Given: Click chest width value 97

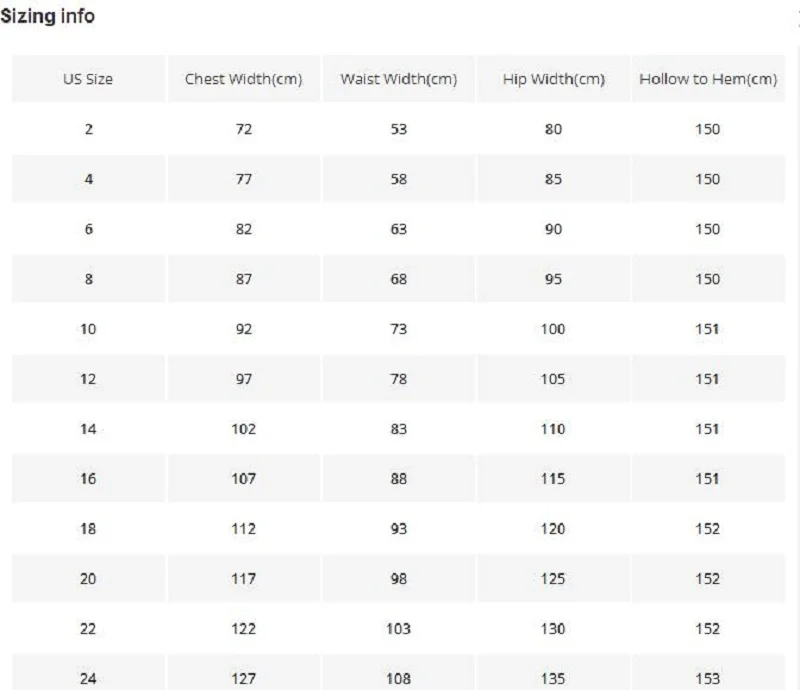Looking at the screenshot, I should [x=244, y=379].
